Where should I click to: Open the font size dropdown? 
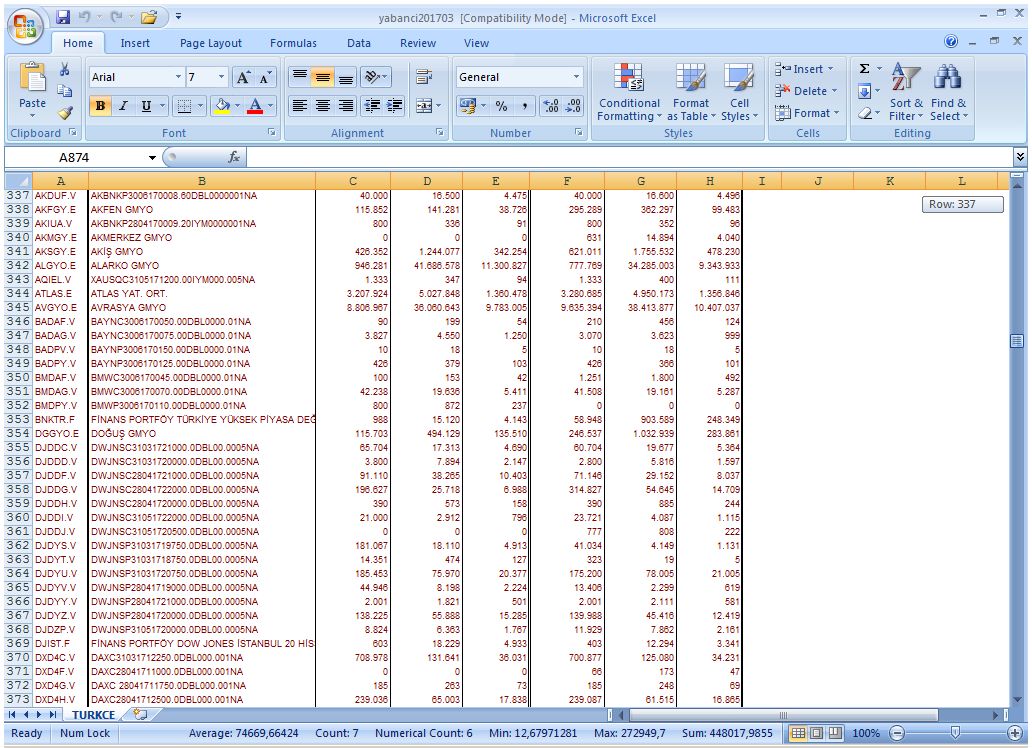(222, 77)
